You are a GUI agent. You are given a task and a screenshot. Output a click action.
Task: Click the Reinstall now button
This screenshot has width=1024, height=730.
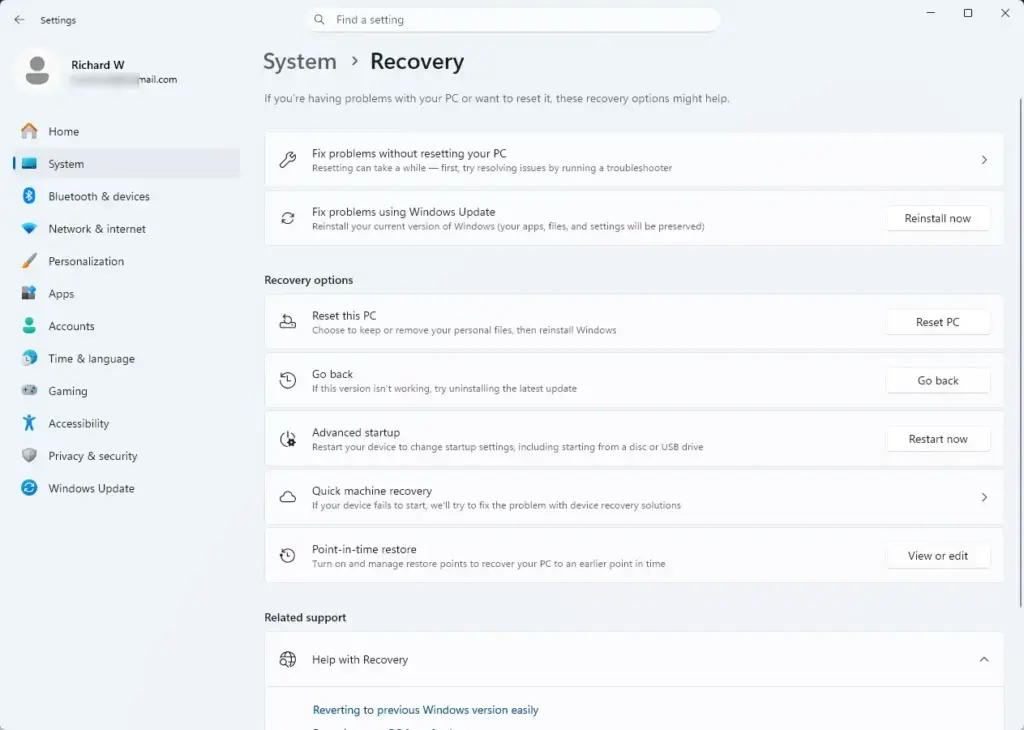tap(937, 218)
